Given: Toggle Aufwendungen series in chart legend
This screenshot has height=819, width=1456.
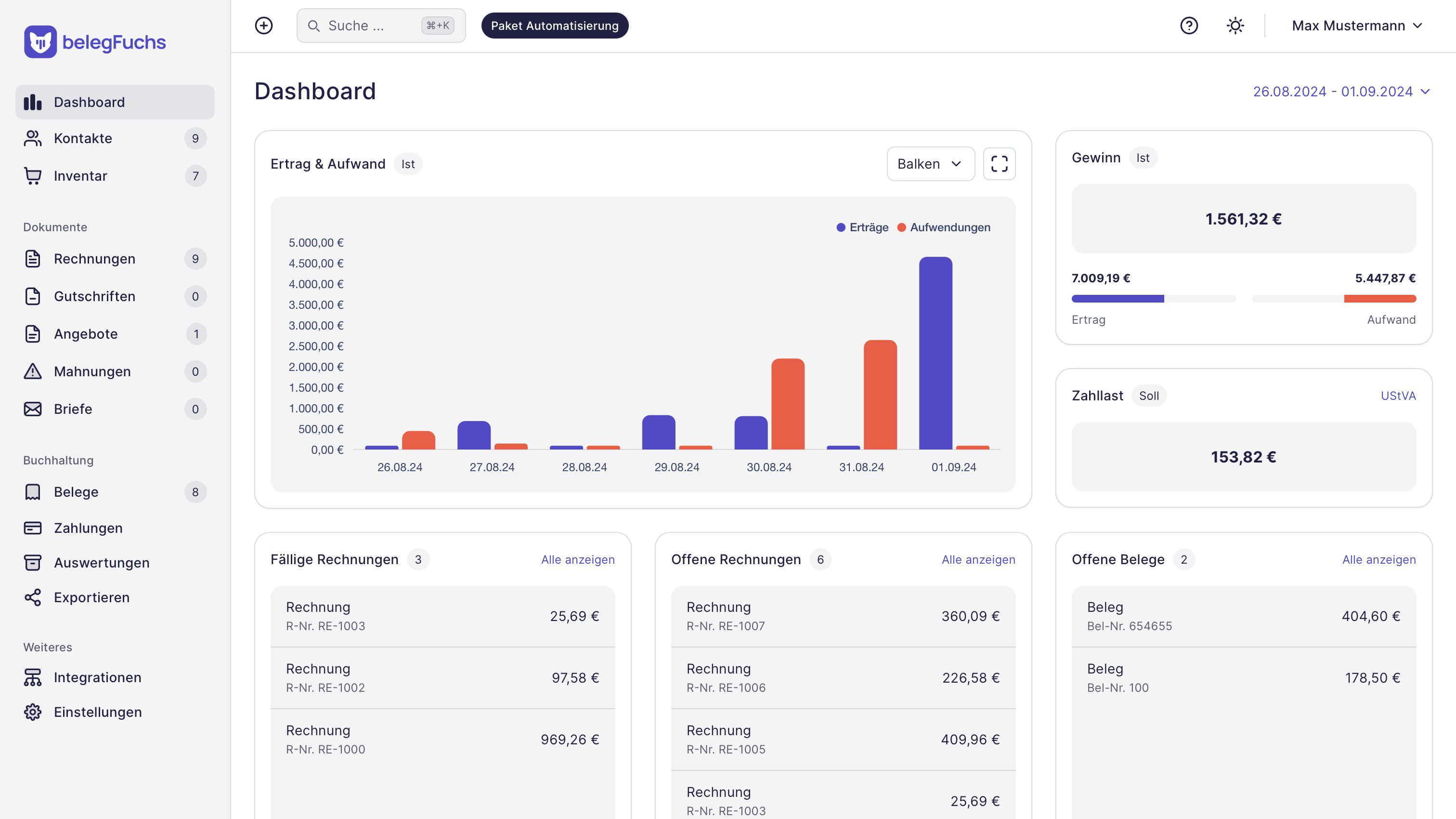Looking at the screenshot, I should tap(944, 227).
